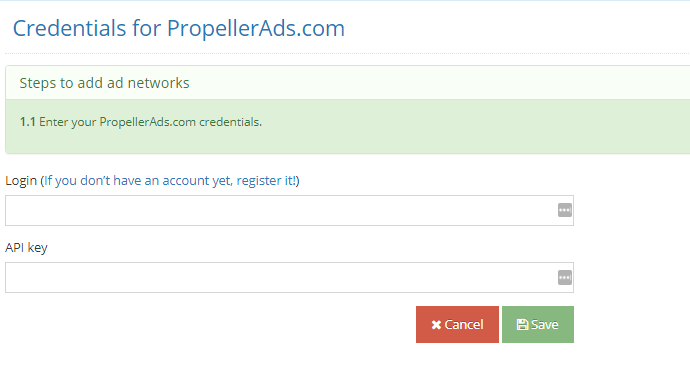Open password manager icon in Login field

coord(565,210)
